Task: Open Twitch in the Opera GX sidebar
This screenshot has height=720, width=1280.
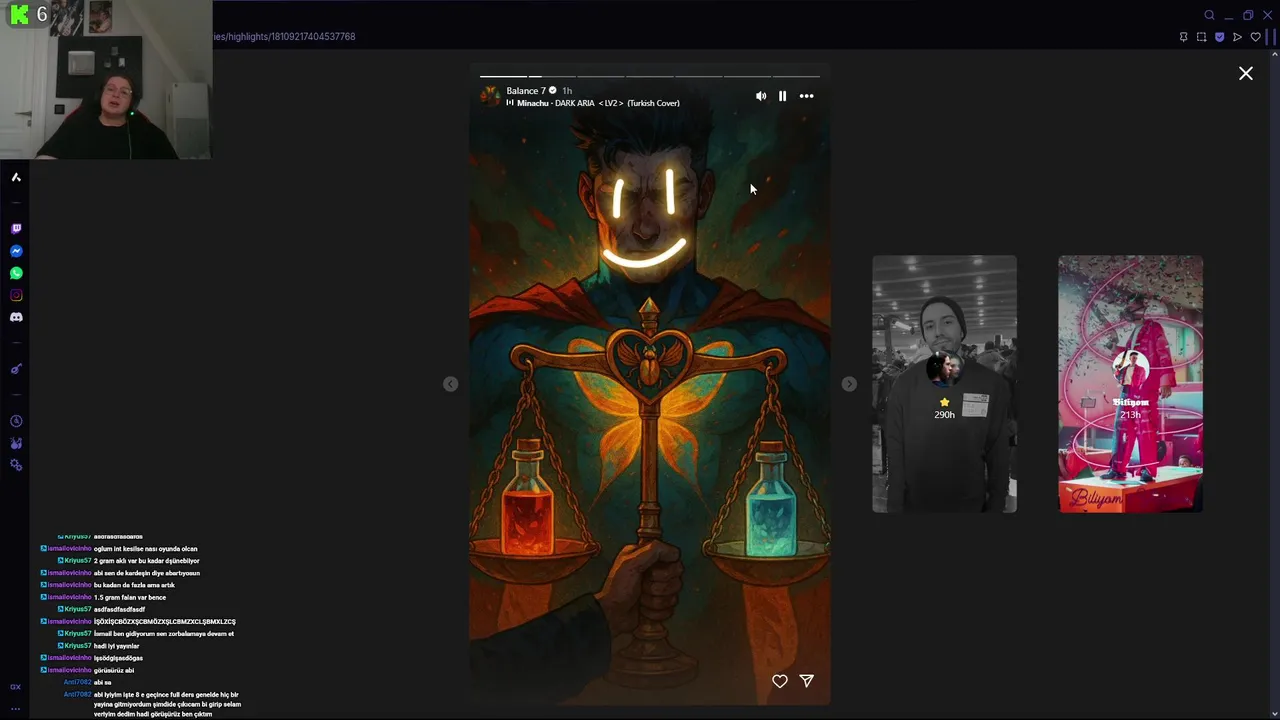Action: (16, 229)
